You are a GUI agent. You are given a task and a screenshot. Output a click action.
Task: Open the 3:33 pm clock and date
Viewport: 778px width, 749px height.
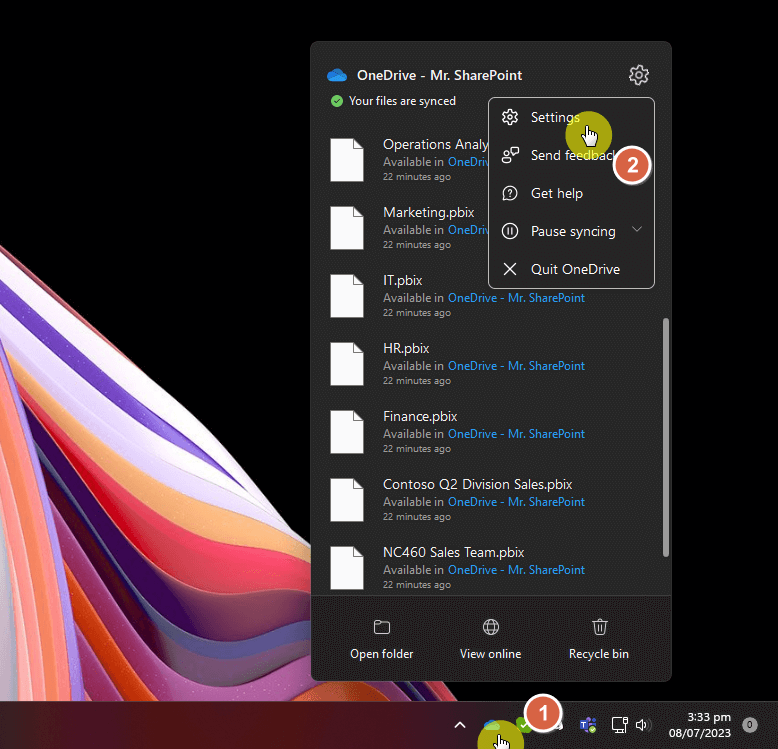click(x=700, y=725)
